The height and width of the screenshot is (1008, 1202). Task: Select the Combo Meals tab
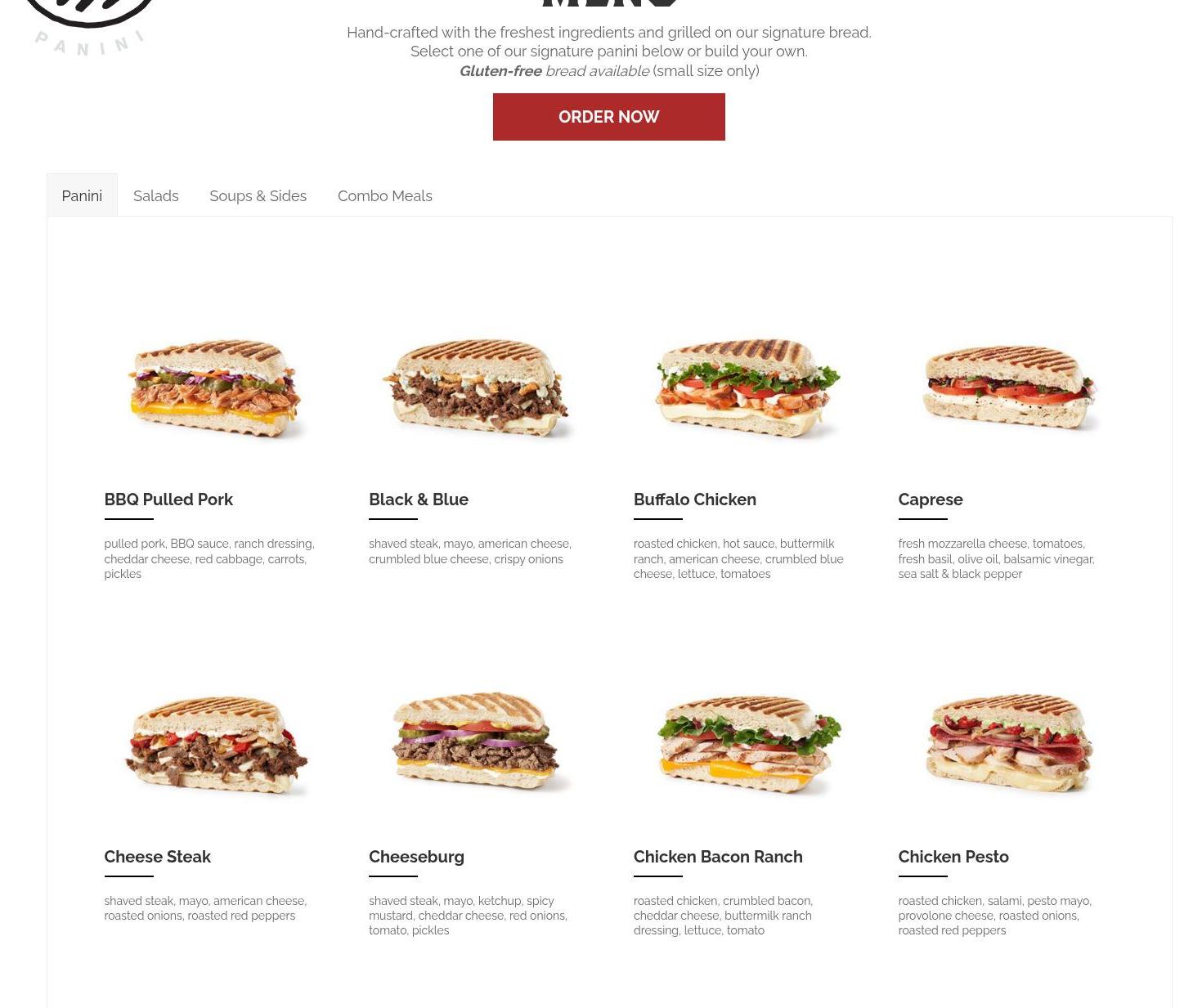(385, 195)
